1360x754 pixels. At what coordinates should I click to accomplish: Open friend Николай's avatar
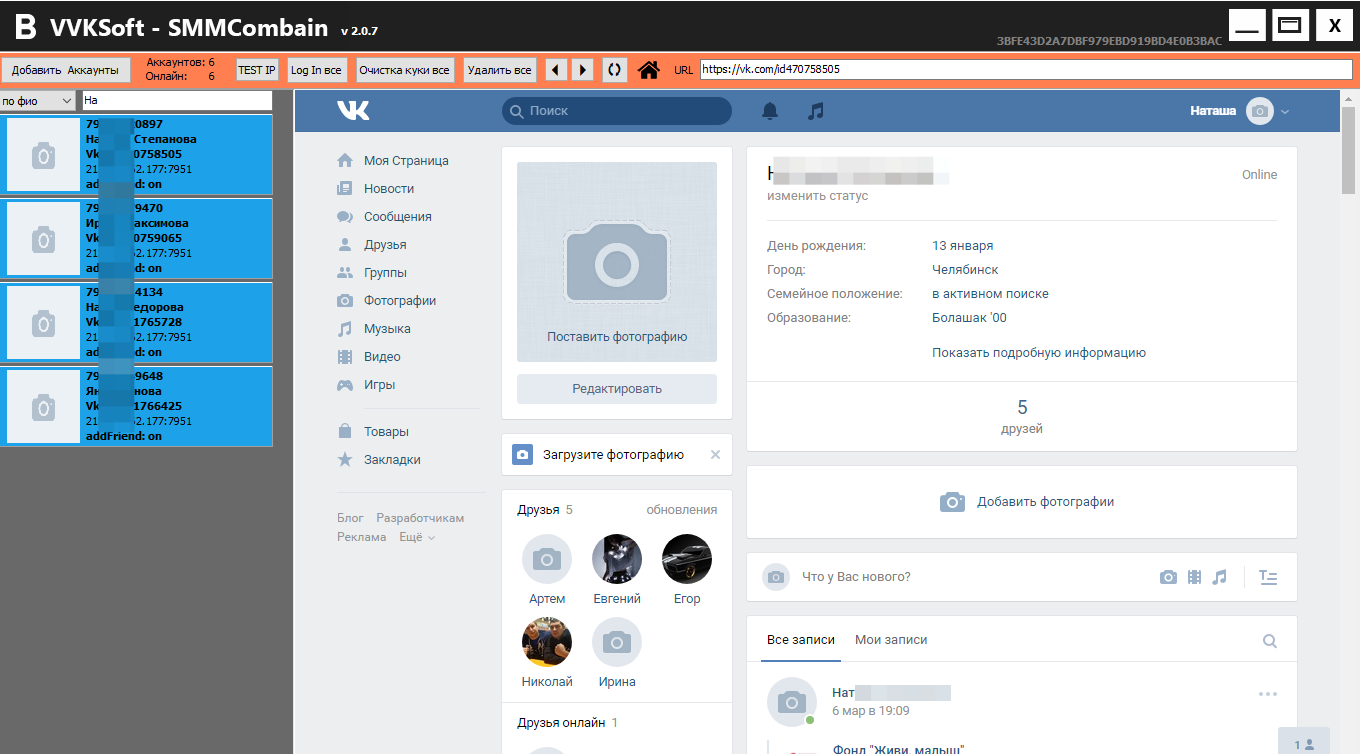coord(547,642)
